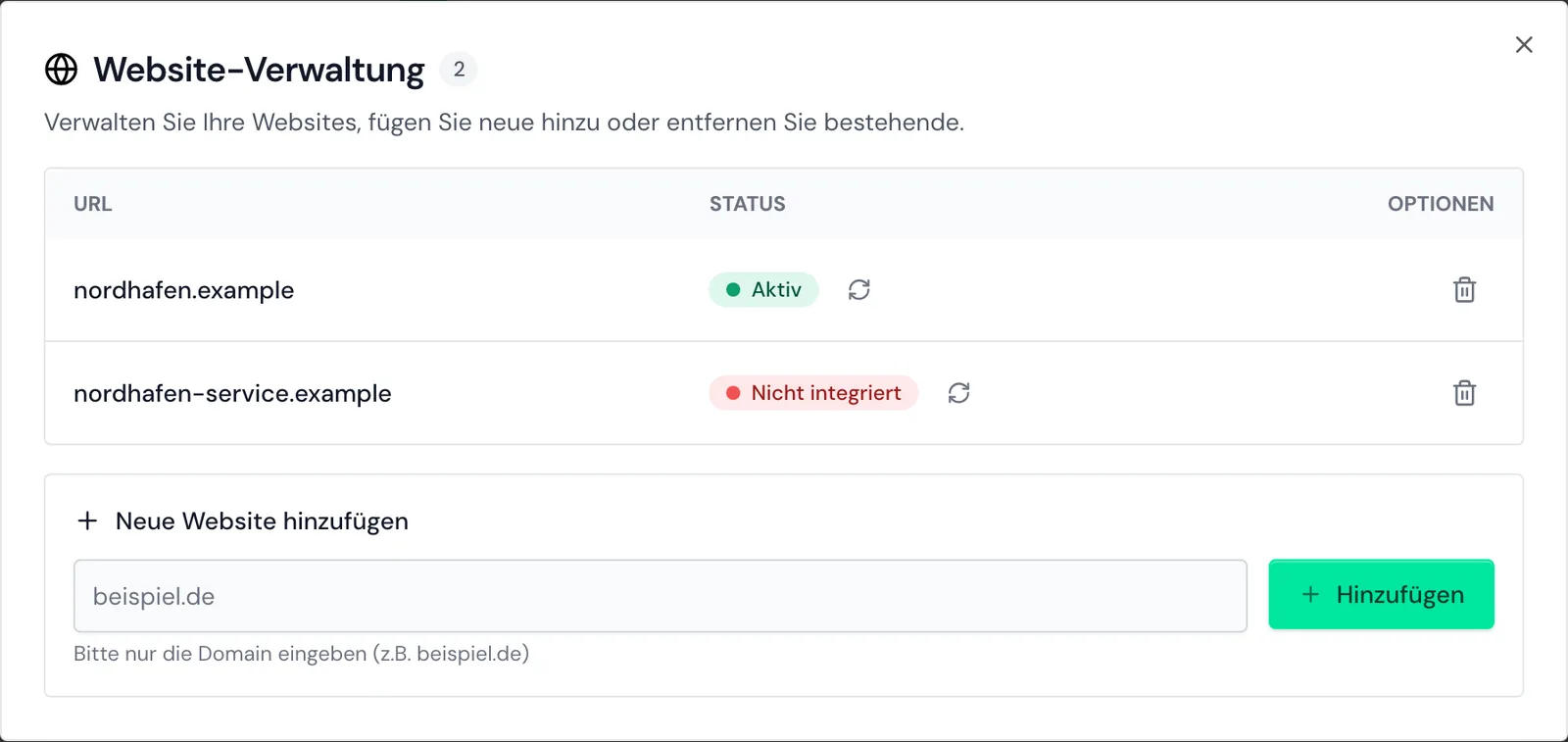The width and height of the screenshot is (1568, 742).
Task: Click the URL column header
Action: pos(93,204)
